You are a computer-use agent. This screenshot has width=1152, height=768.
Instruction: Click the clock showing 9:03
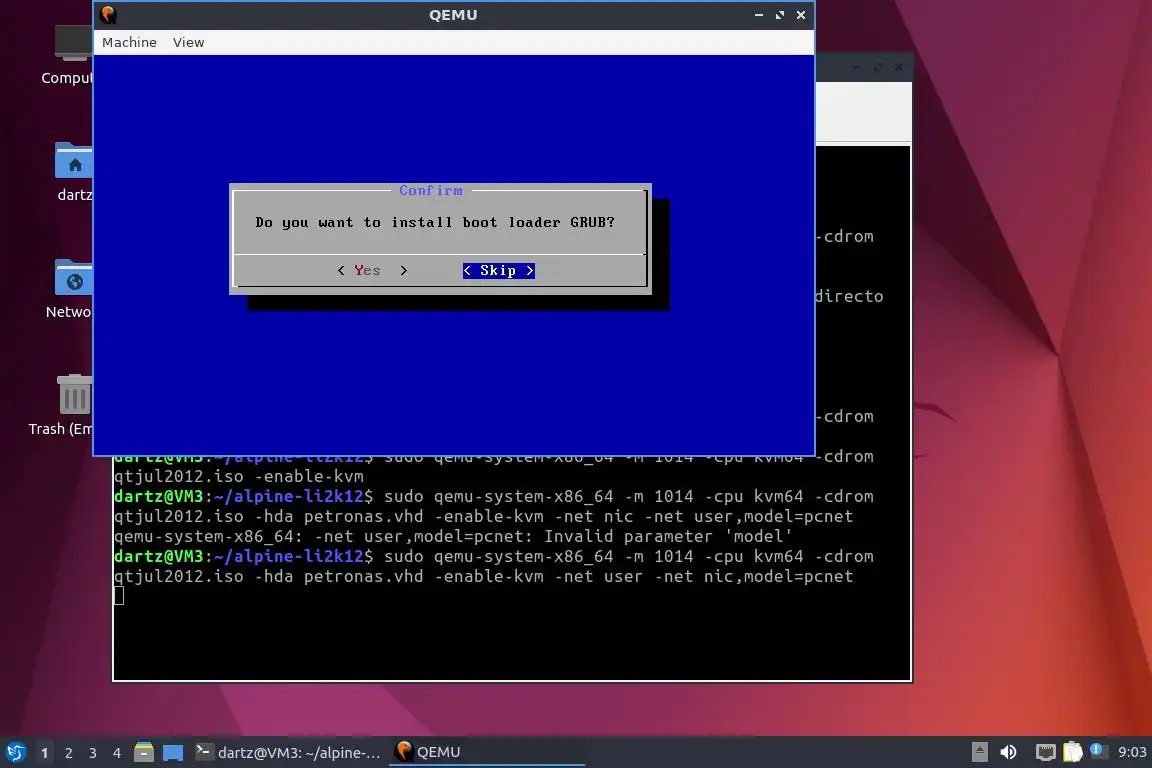coord(1132,752)
